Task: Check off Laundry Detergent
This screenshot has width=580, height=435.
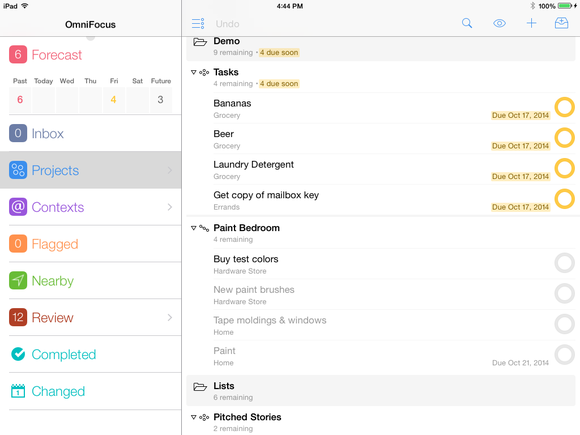Action: pos(564,168)
